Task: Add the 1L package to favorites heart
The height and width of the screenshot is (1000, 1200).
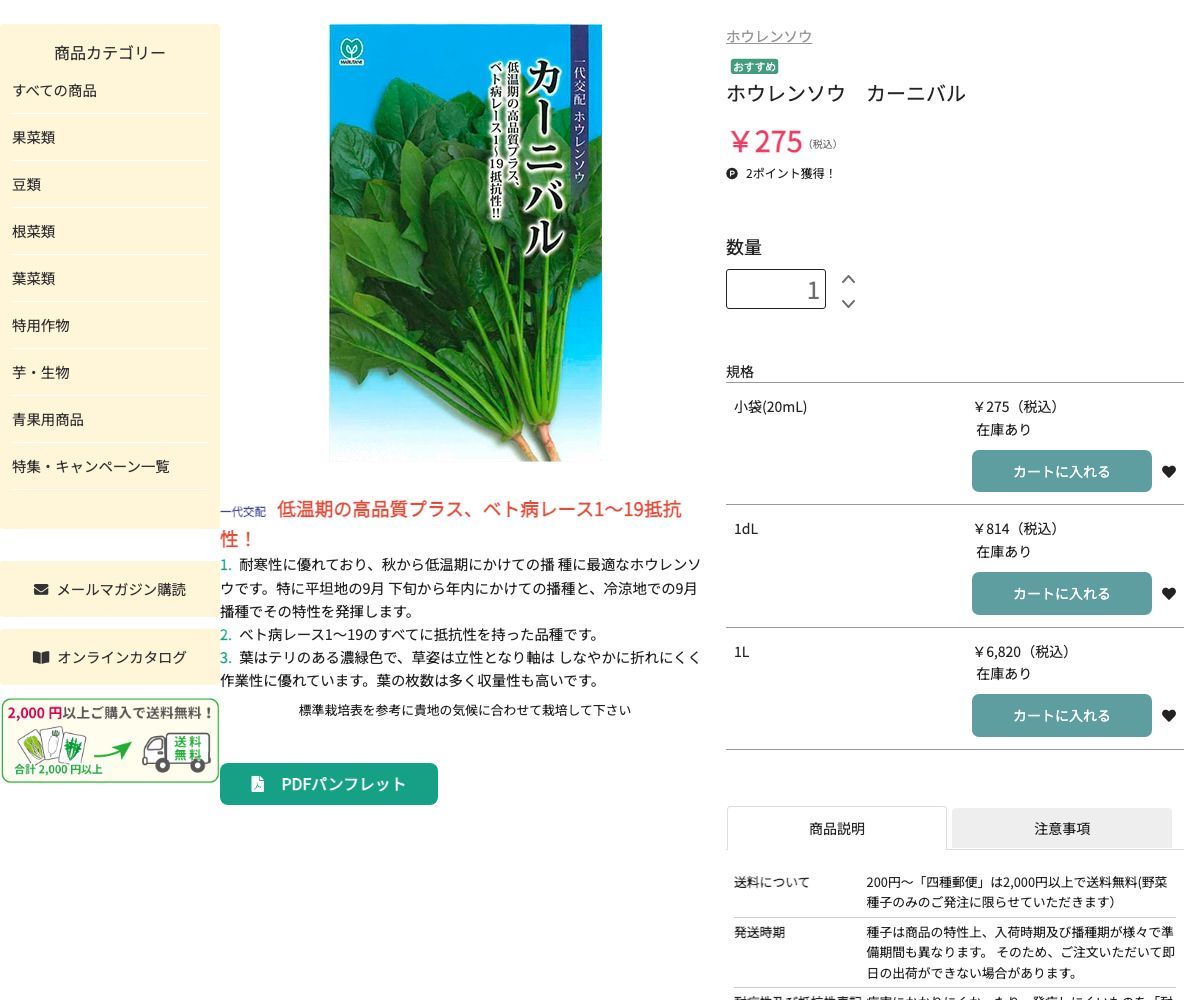Action: coord(1168,715)
